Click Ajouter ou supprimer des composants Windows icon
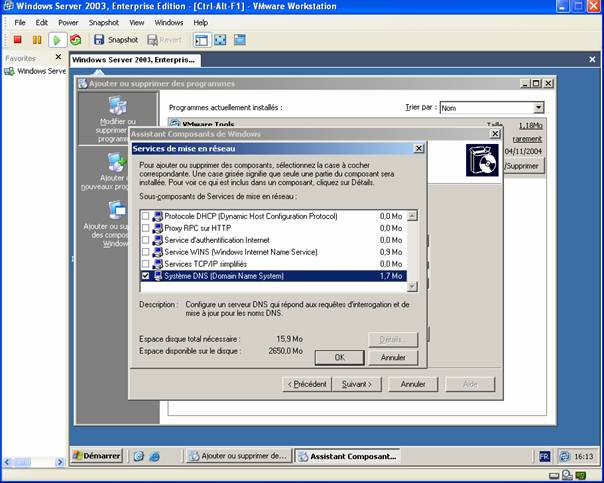This screenshot has height=483, width=604. [x=117, y=210]
